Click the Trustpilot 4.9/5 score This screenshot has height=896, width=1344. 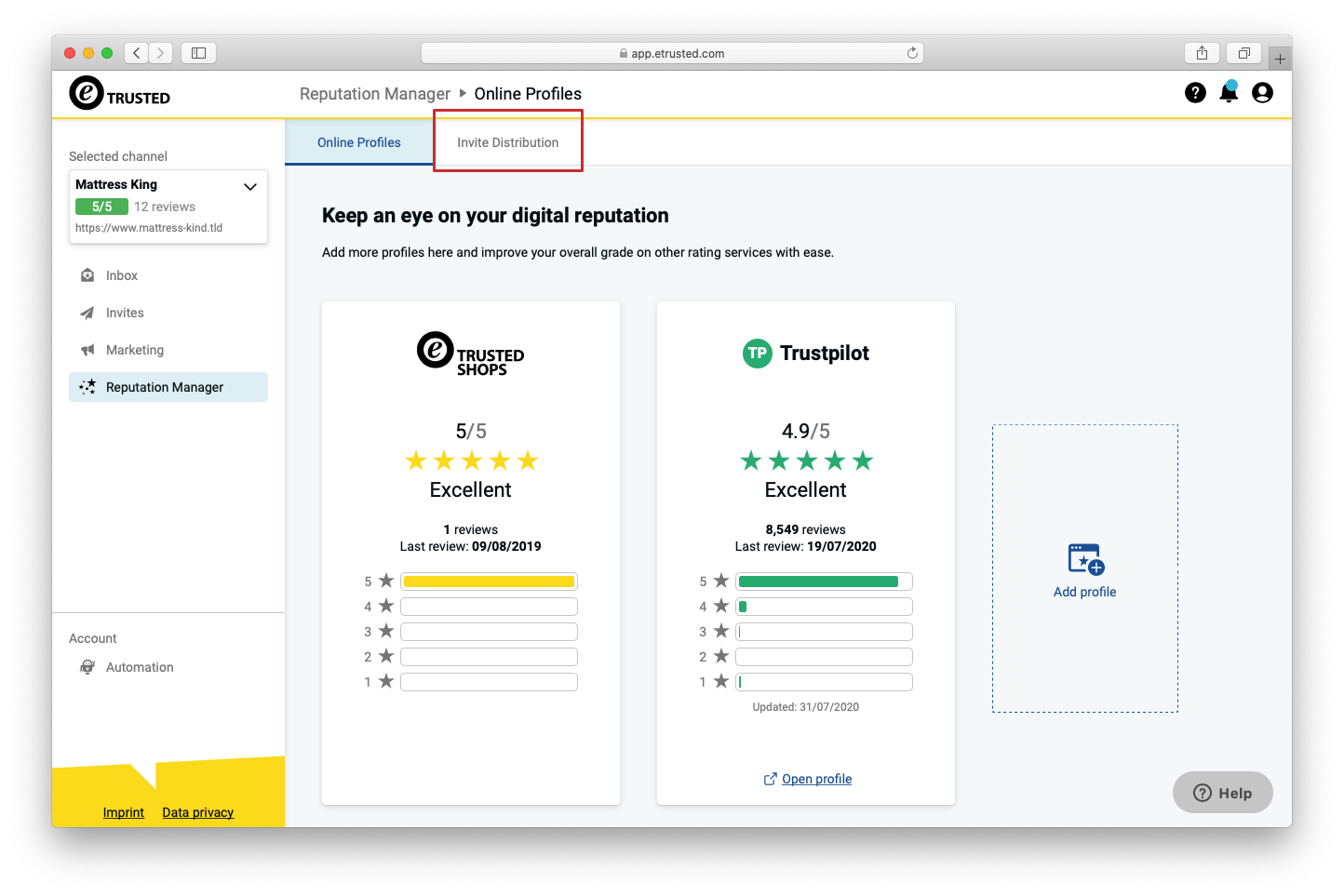806,431
